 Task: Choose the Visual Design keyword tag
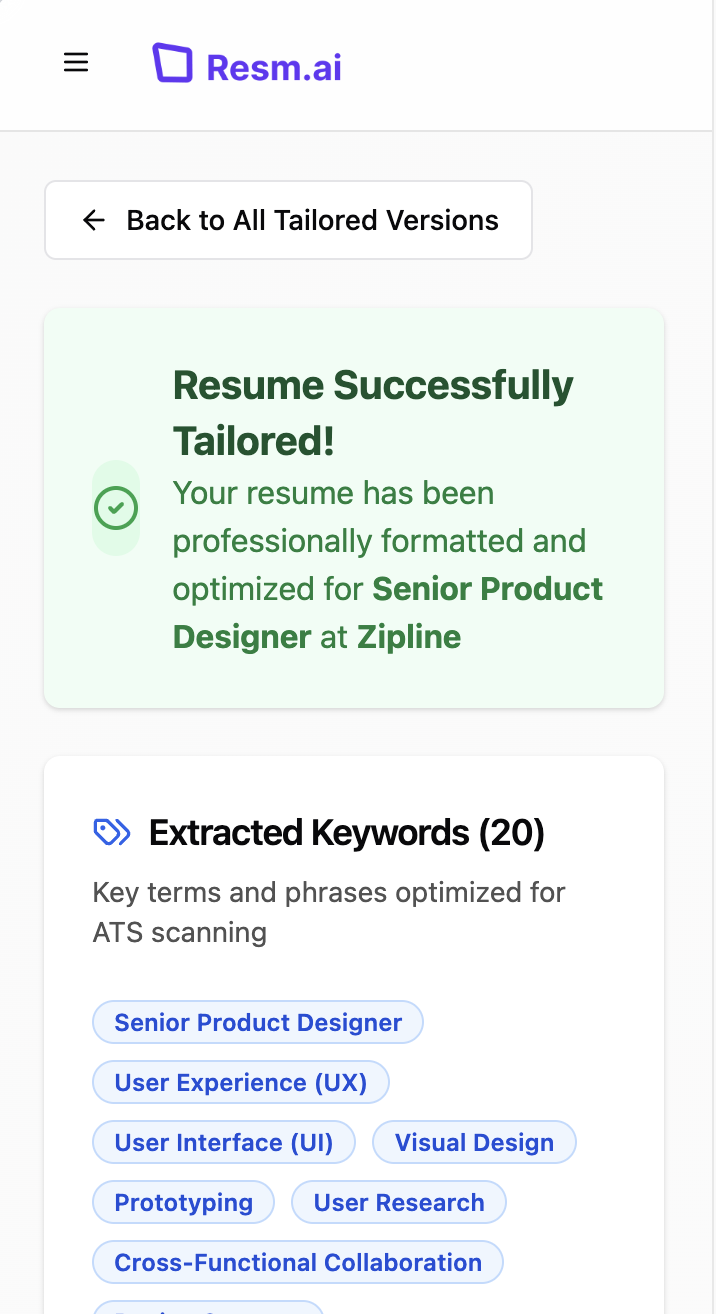coord(474,1142)
